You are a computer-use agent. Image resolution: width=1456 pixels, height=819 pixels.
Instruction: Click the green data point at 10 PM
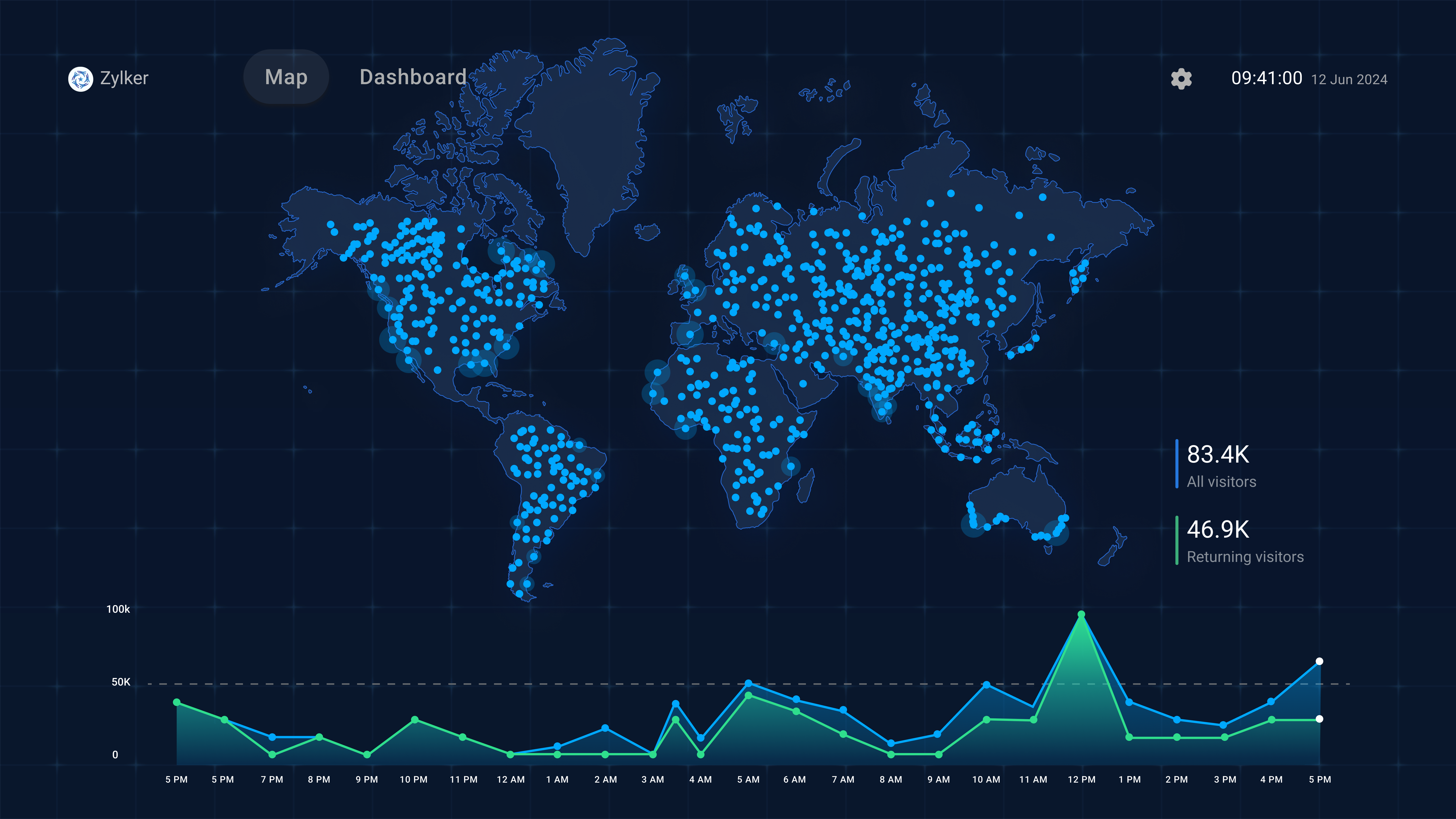415,719
